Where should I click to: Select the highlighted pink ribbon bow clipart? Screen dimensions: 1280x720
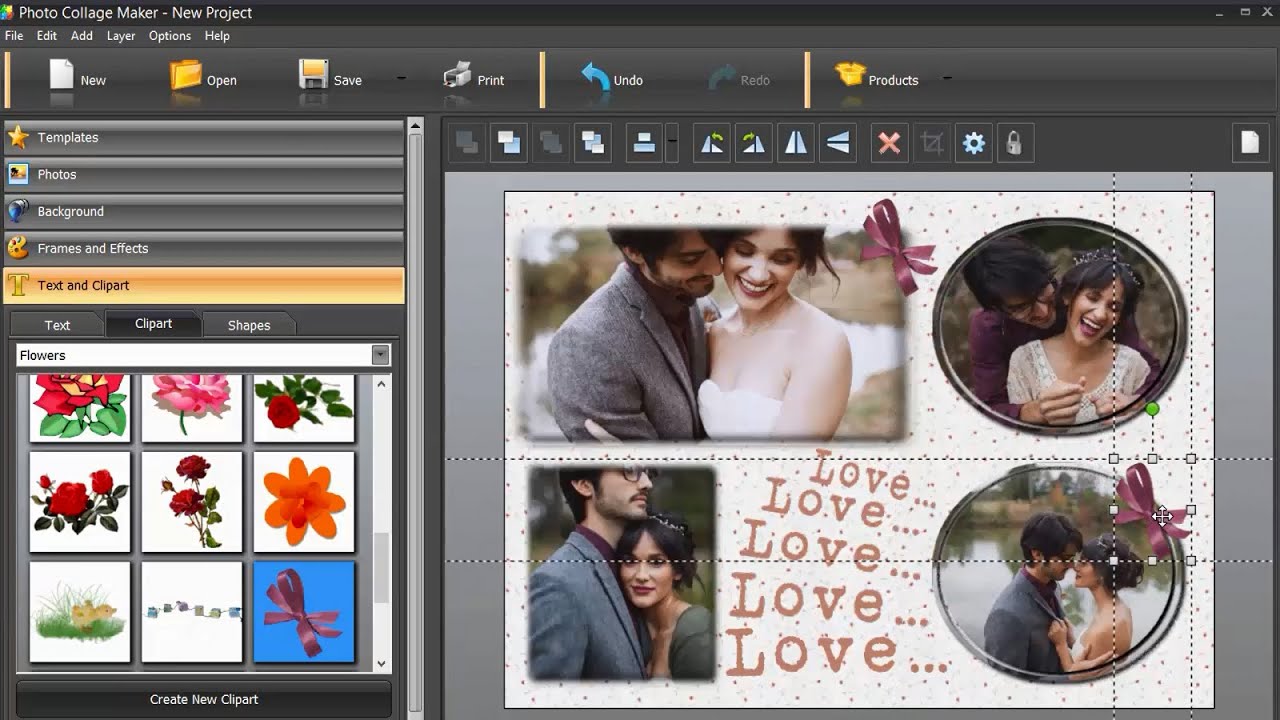304,611
